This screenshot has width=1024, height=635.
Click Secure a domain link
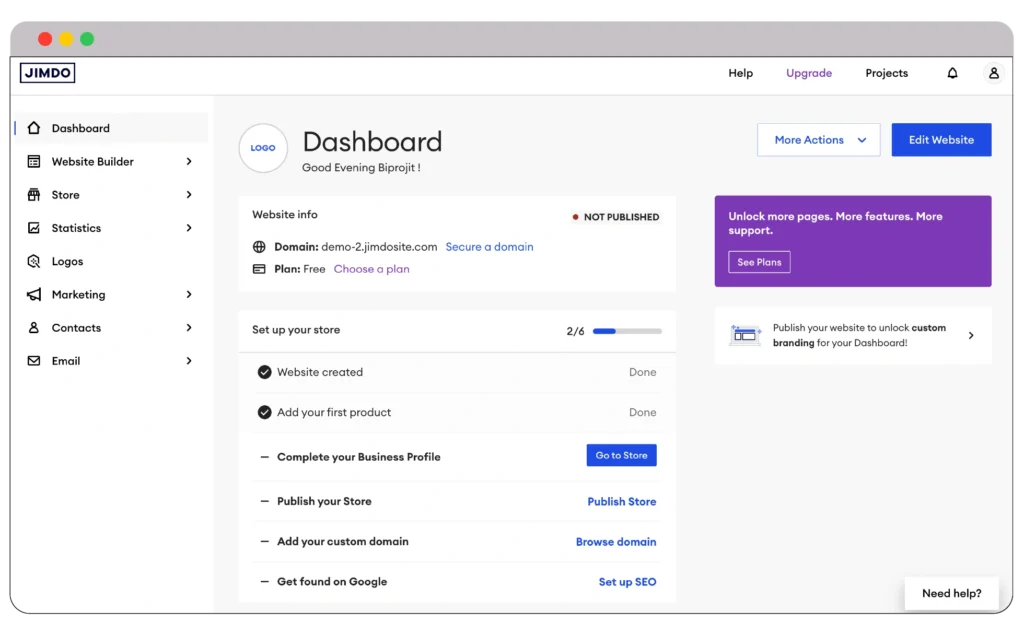(x=489, y=246)
